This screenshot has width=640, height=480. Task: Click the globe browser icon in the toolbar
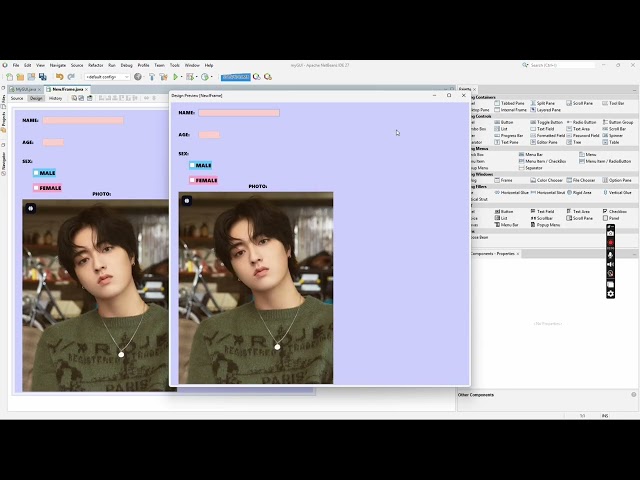[x=138, y=77]
